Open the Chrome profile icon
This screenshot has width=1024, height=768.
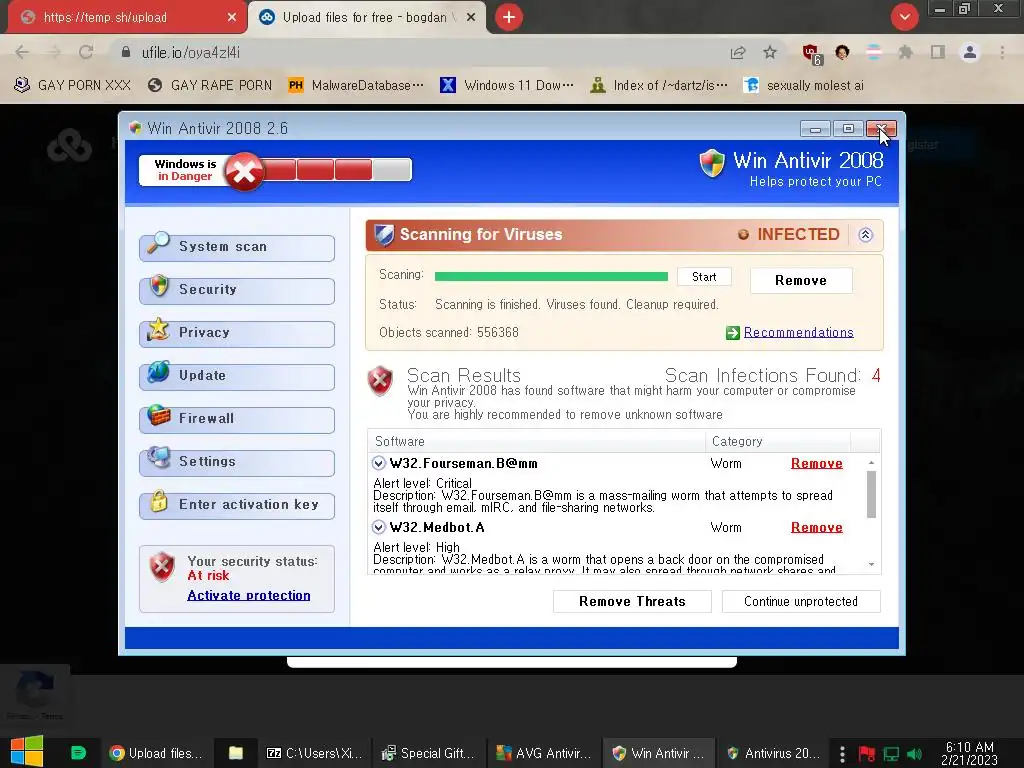tap(970, 52)
